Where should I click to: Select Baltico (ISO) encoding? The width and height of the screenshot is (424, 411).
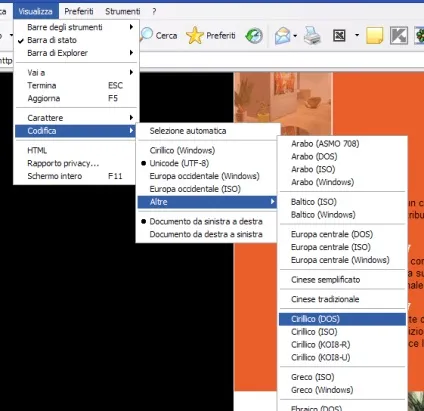click(342, 202)
